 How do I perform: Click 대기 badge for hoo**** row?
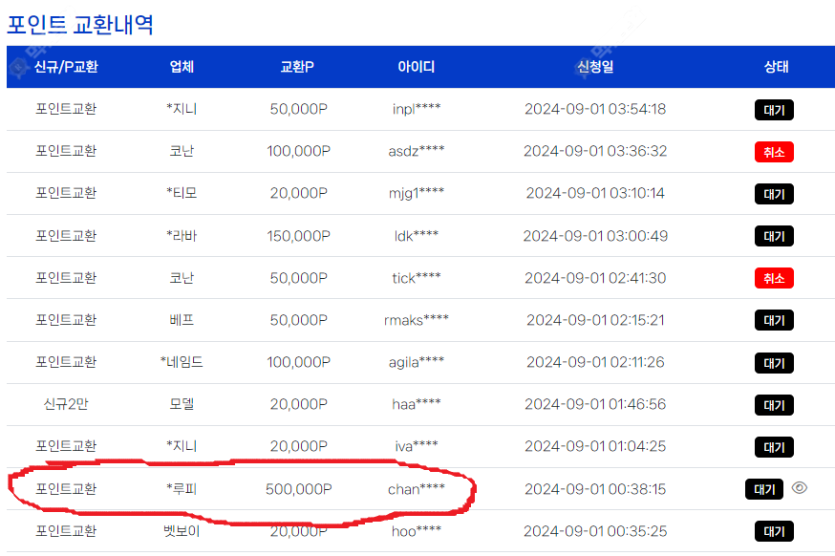[x=773, y=531]
